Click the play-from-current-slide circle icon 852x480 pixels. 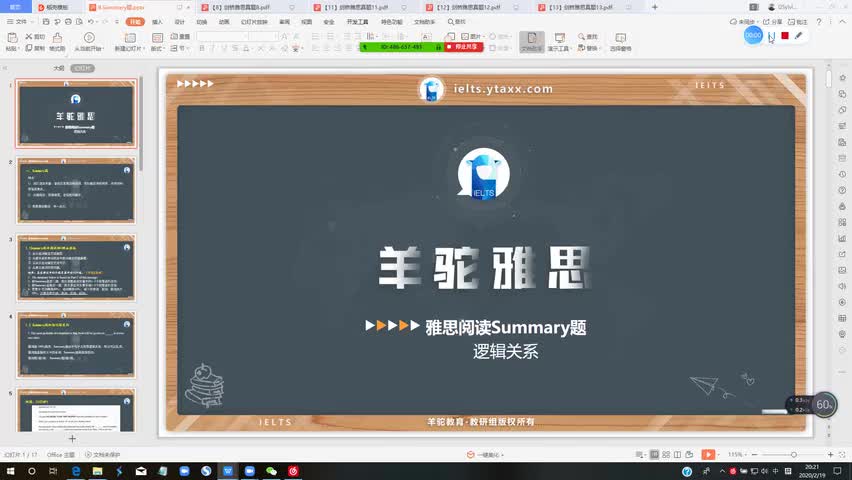89,38
